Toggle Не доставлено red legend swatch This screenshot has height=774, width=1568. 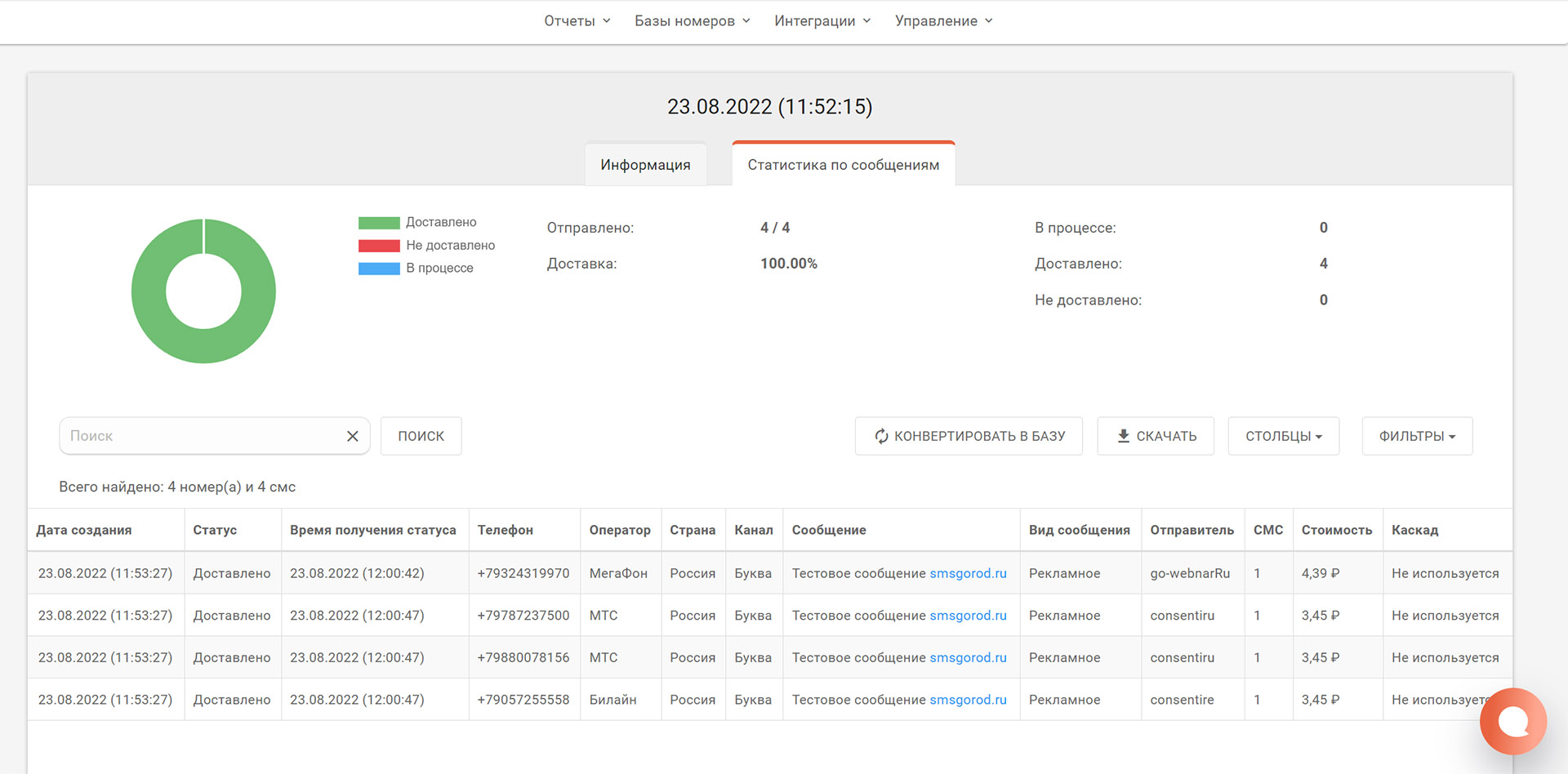click(379, 246)
